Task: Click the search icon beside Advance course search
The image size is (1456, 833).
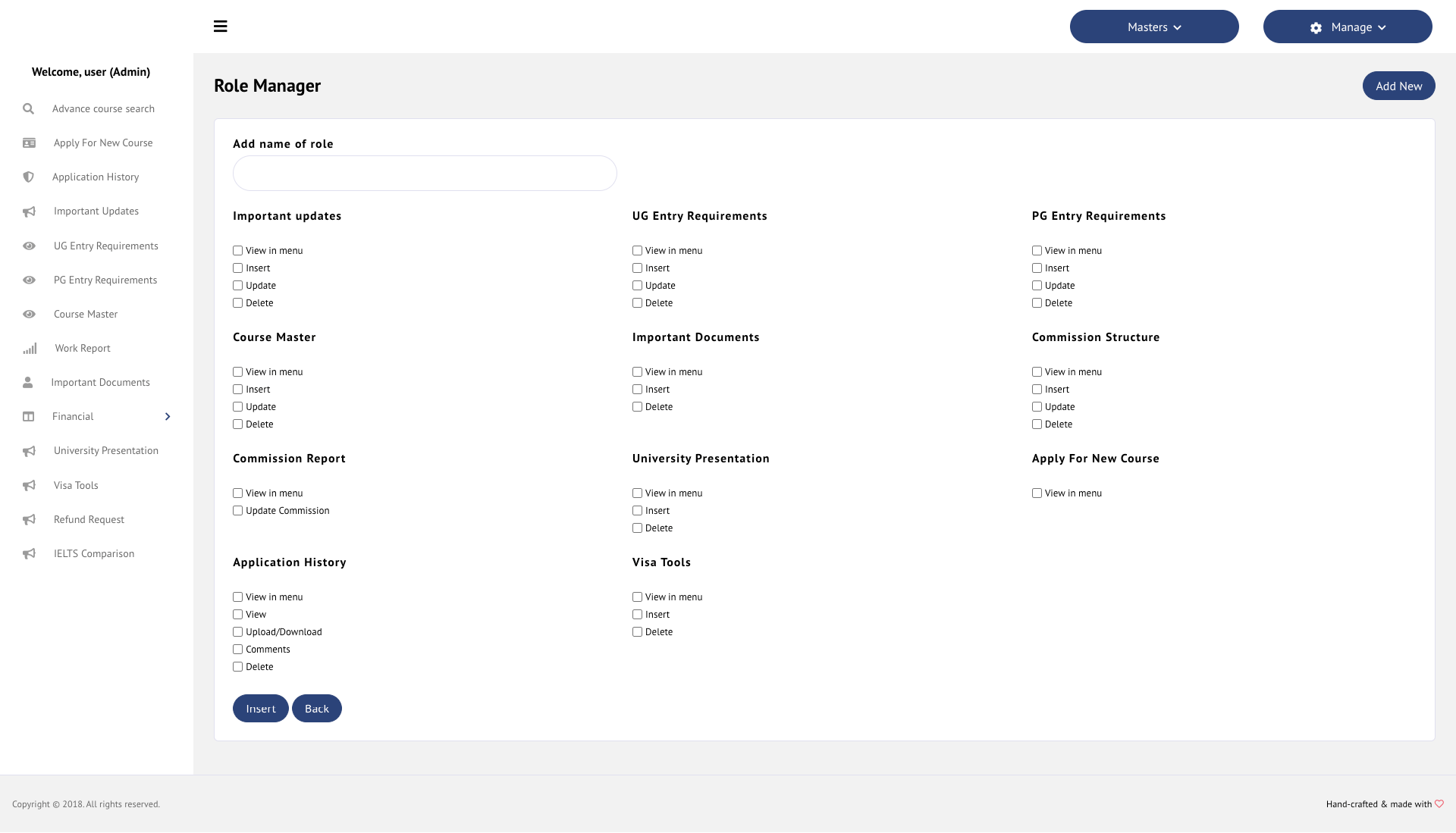Action: pos(28,109)
